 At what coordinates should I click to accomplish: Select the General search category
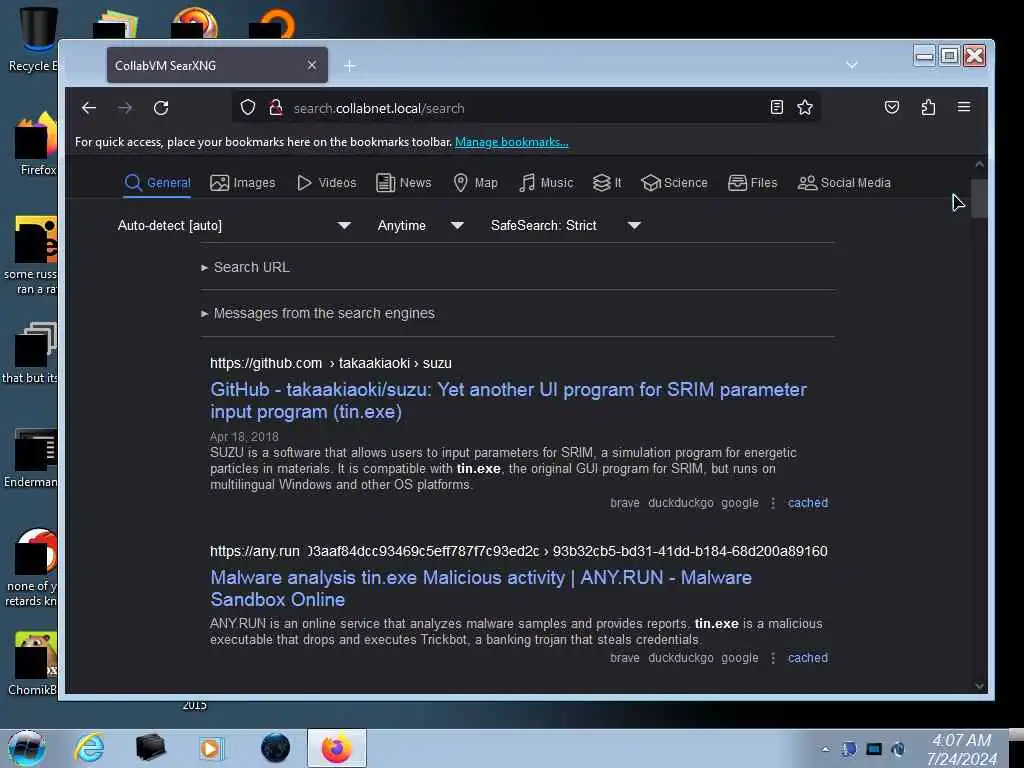(x=157, y=183)
